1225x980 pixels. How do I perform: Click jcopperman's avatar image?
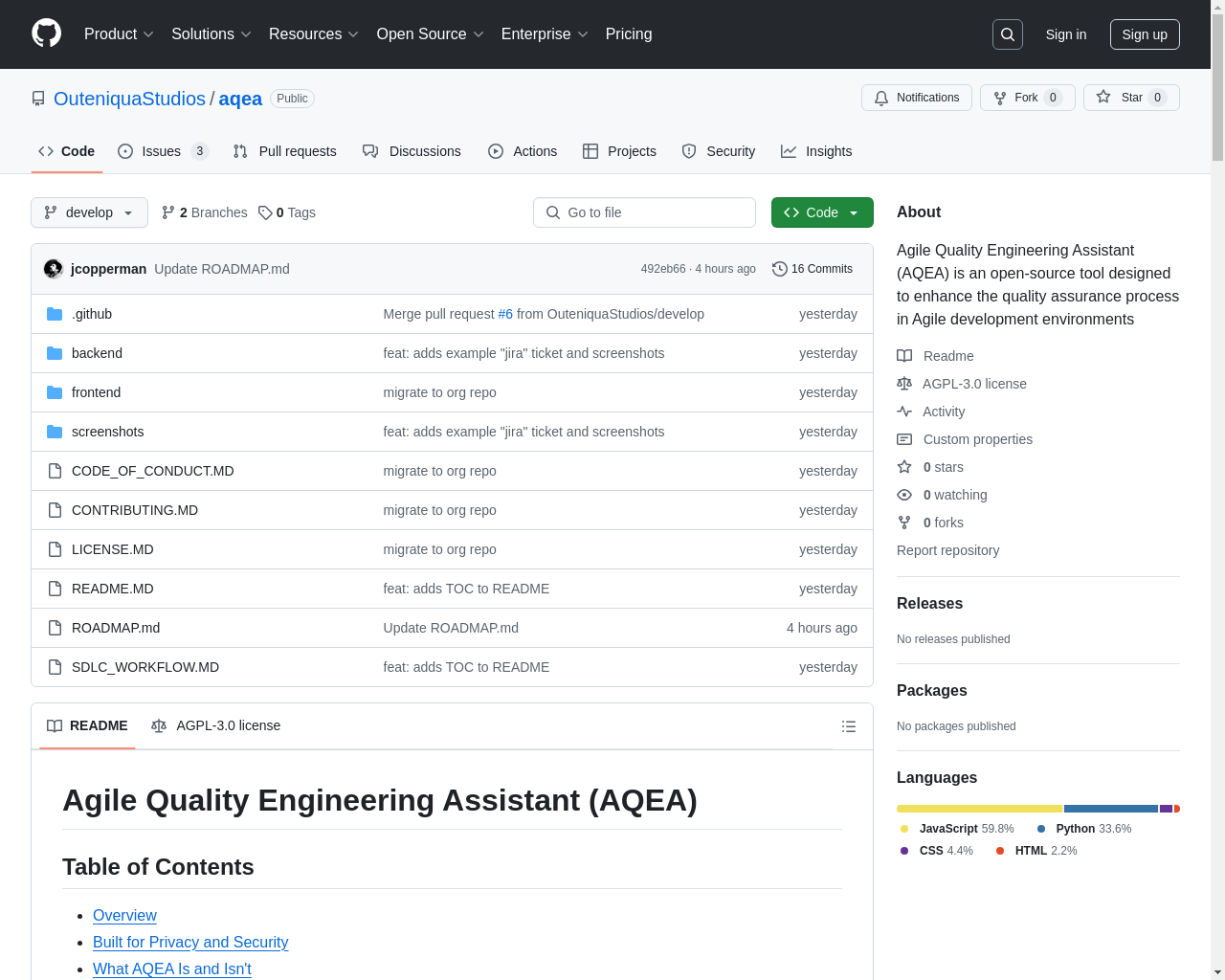[54, 269]
